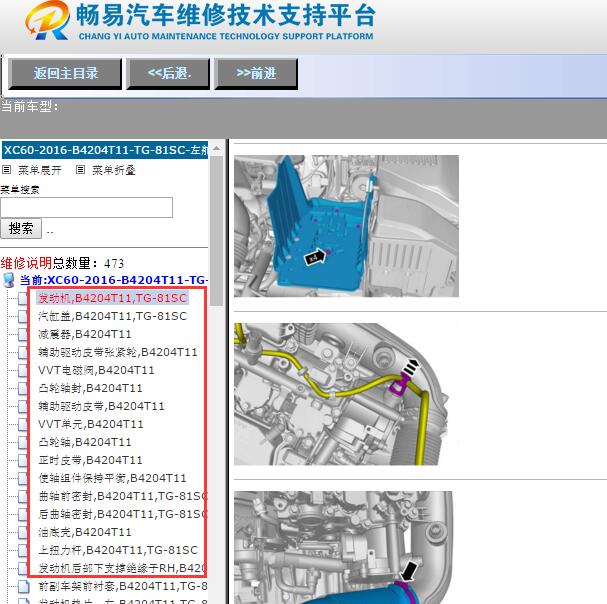Image resolution: width=607 pixels, height=604 pixels.
Task: Open 上扭力杆,B4204T11,TG-81SC entry
Action: point(118,550)
